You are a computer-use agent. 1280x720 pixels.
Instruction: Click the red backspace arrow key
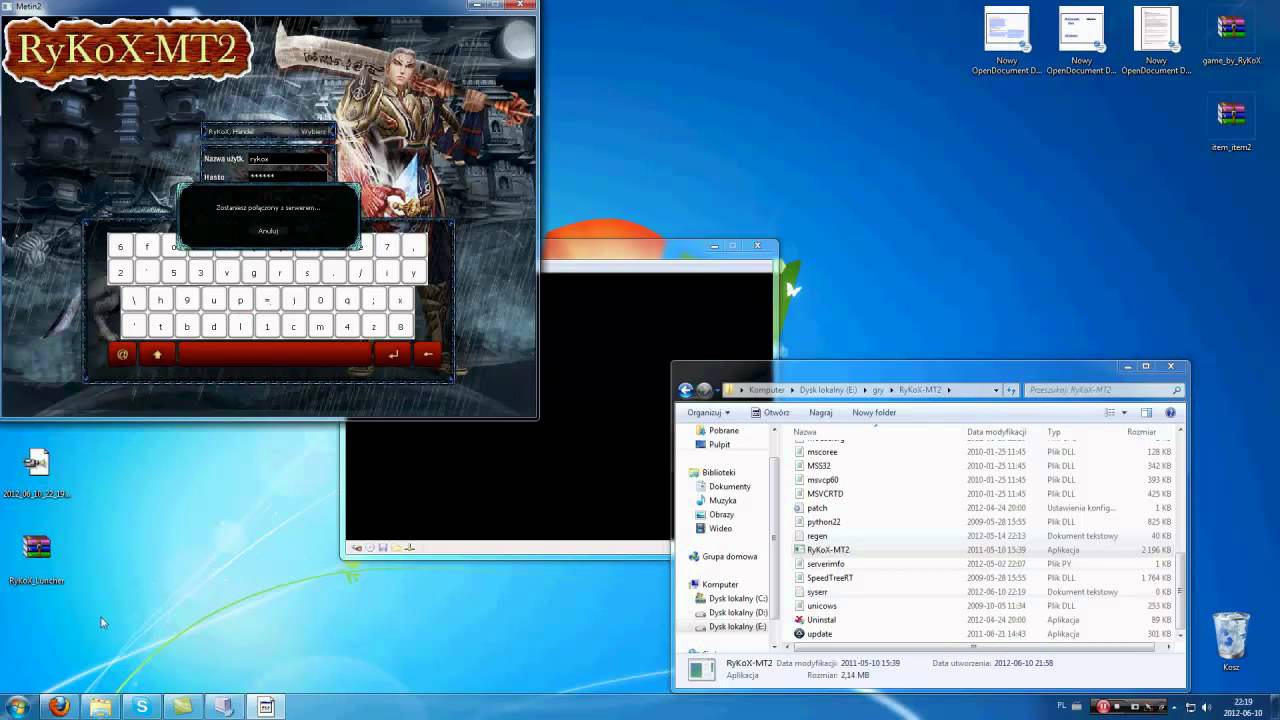tap(427, 354)
